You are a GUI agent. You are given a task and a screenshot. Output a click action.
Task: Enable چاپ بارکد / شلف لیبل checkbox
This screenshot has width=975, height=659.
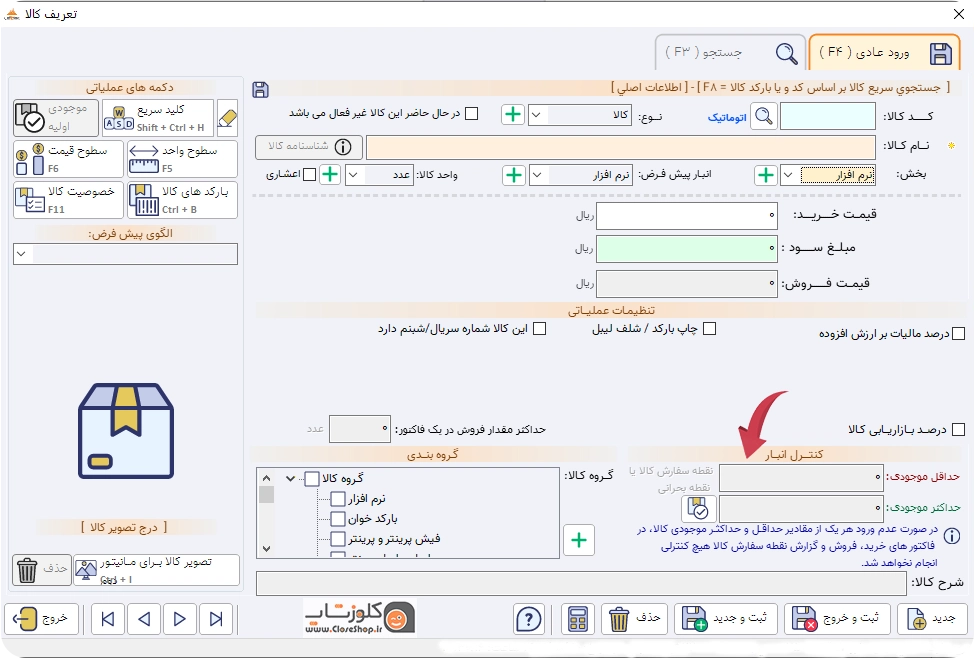[x=709, y=329]
